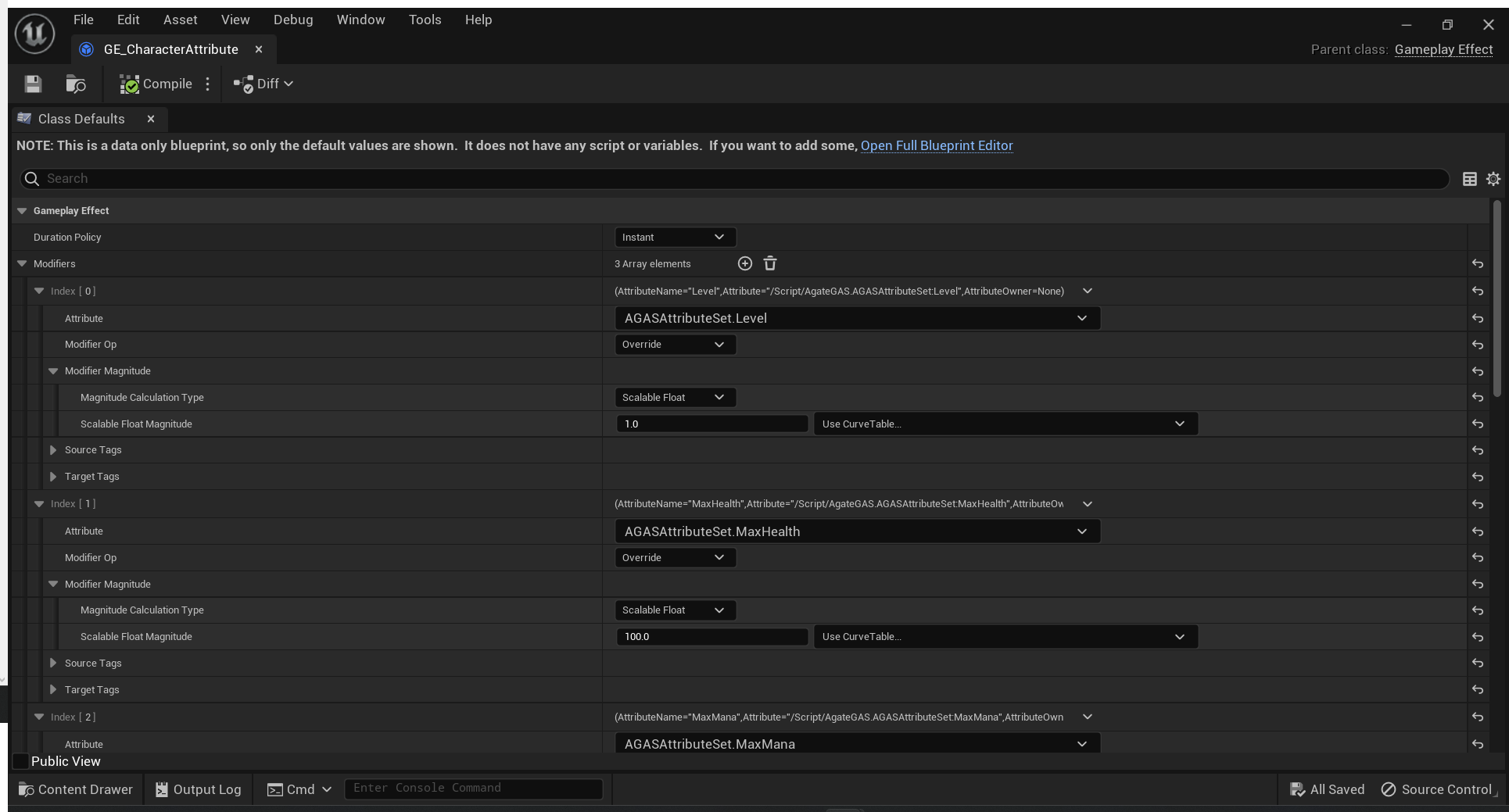This screenshot has width=1509, height=812.
Task: Open Index [1] Use CurveTable dropdown
Action: click(1005, 637)
